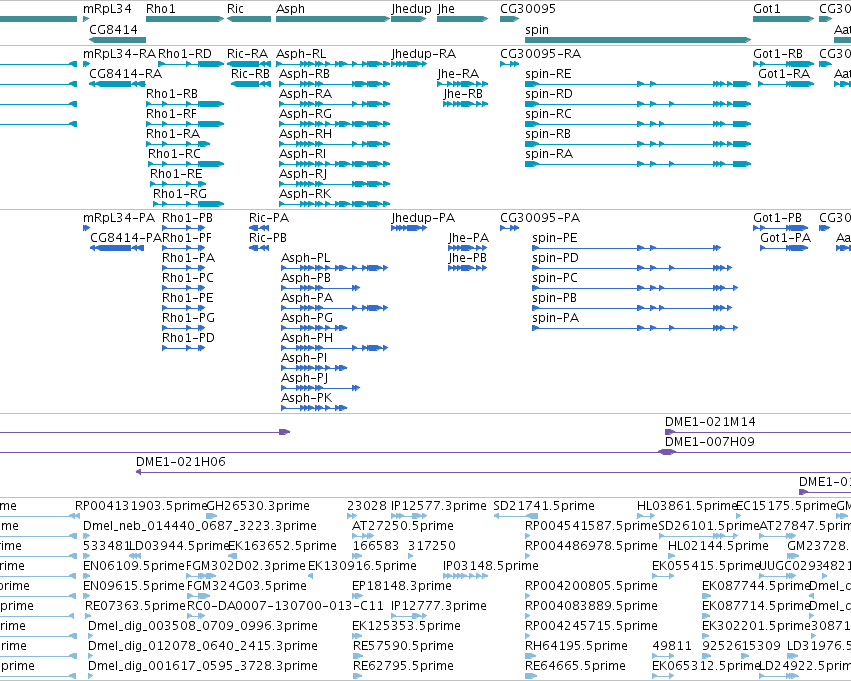Screen dimensions: 851x681
Task: Click protein CG30095-PA label
Action: click(540, 218)
